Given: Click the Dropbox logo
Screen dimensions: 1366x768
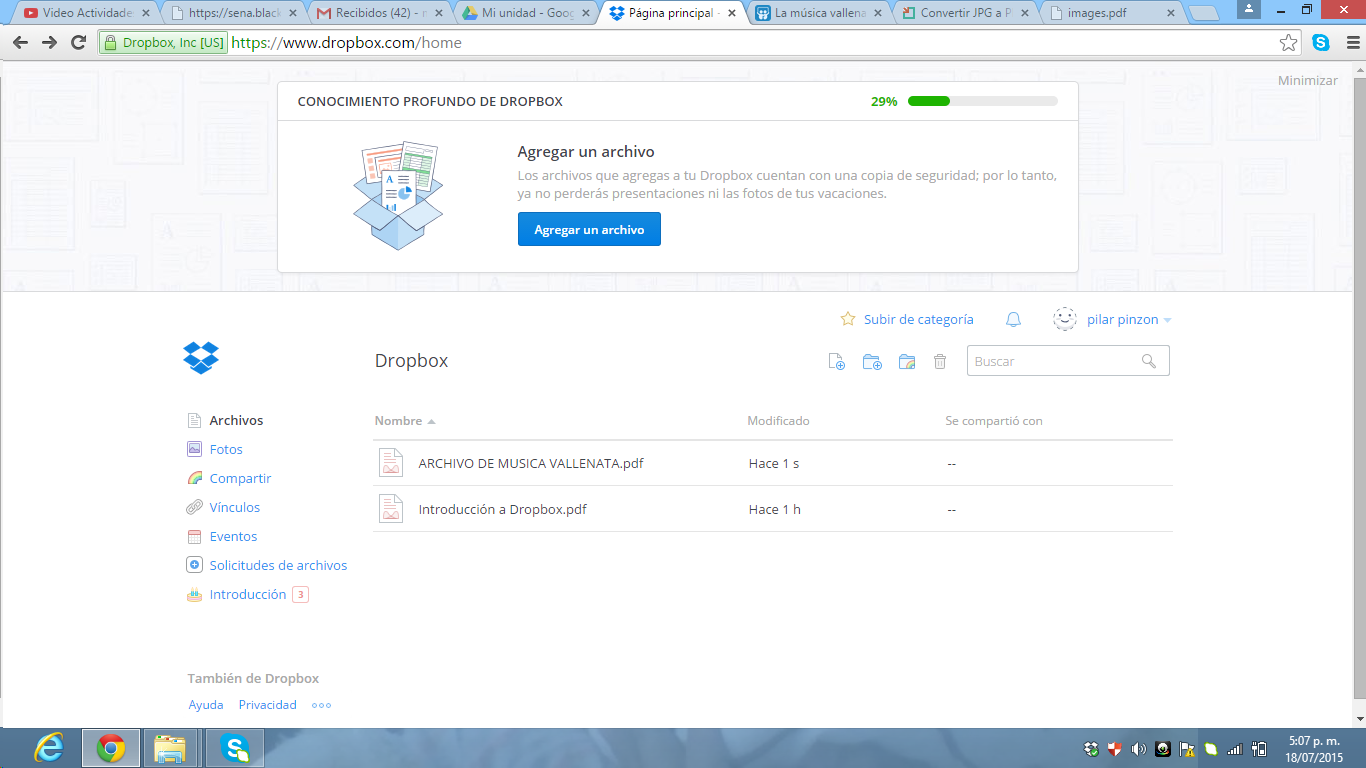Looking at the screenshot, I should [x=201, y=357].
